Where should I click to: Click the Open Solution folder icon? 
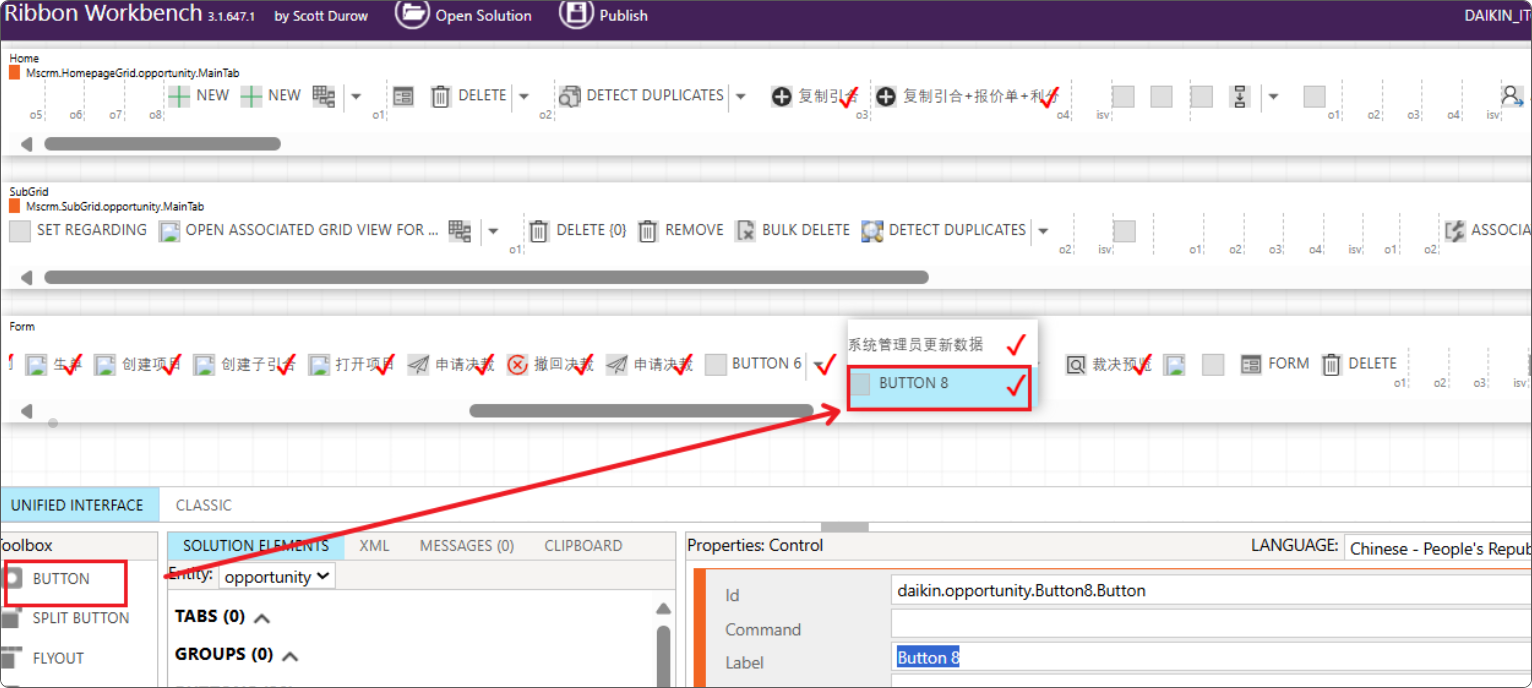[x=411, y=14]
